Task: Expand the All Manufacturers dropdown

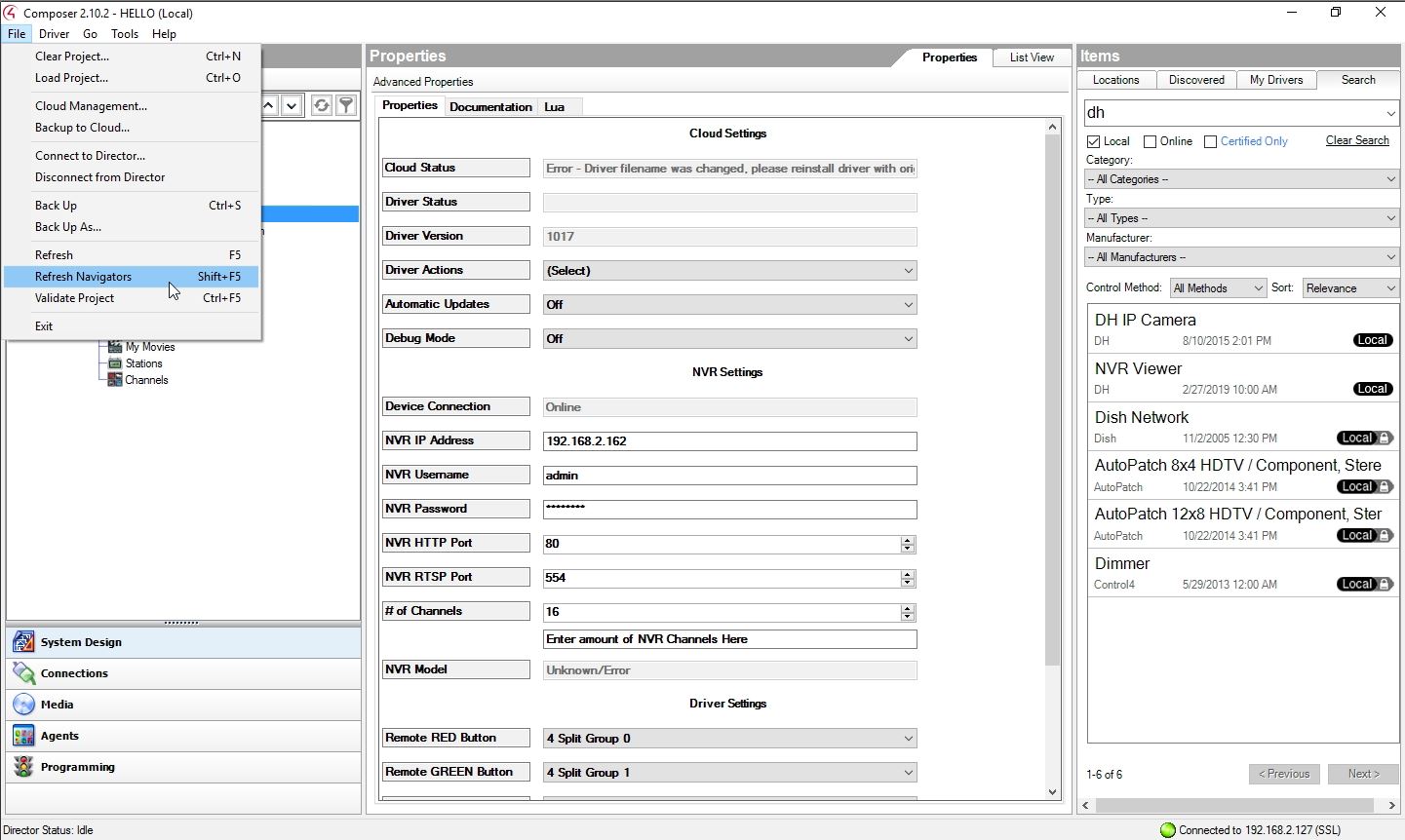Action: pos(1241,257)
